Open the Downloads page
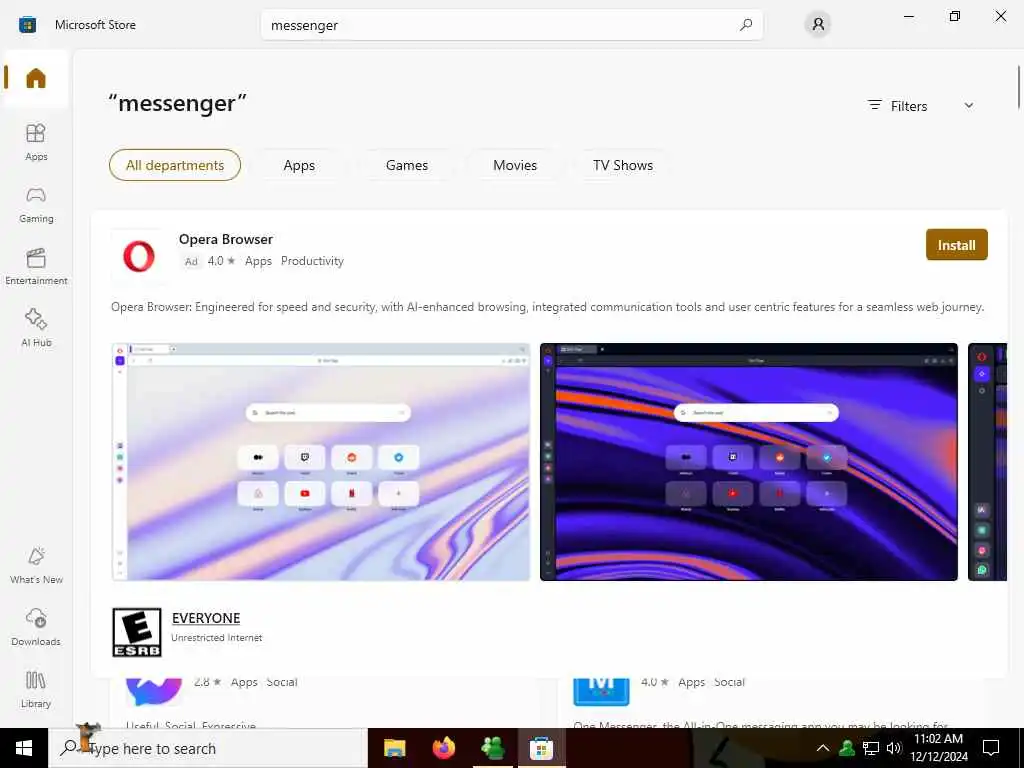Viewport: 1024px width, 768px height. coord(36,627)
